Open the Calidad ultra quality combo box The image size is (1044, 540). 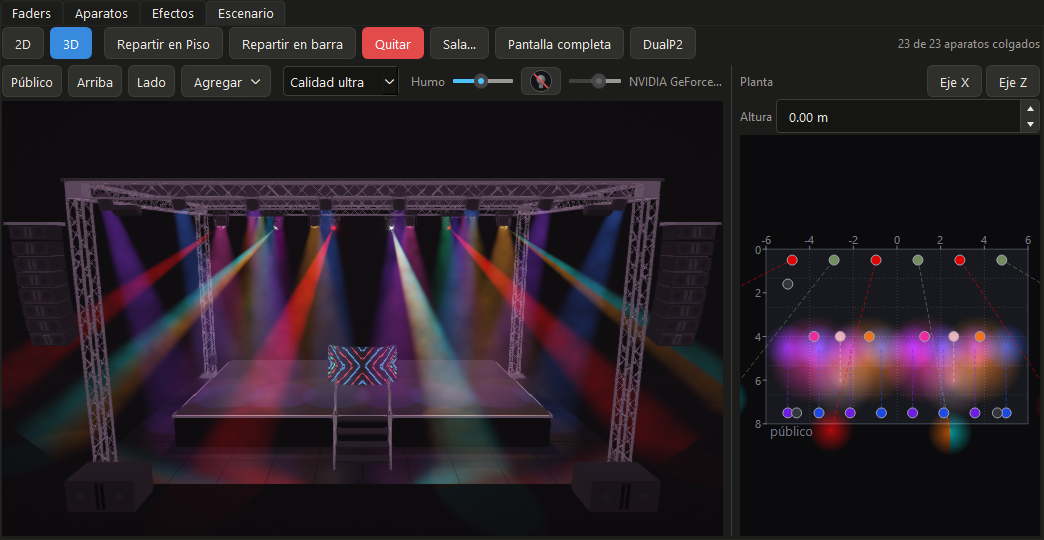[341, 82]
